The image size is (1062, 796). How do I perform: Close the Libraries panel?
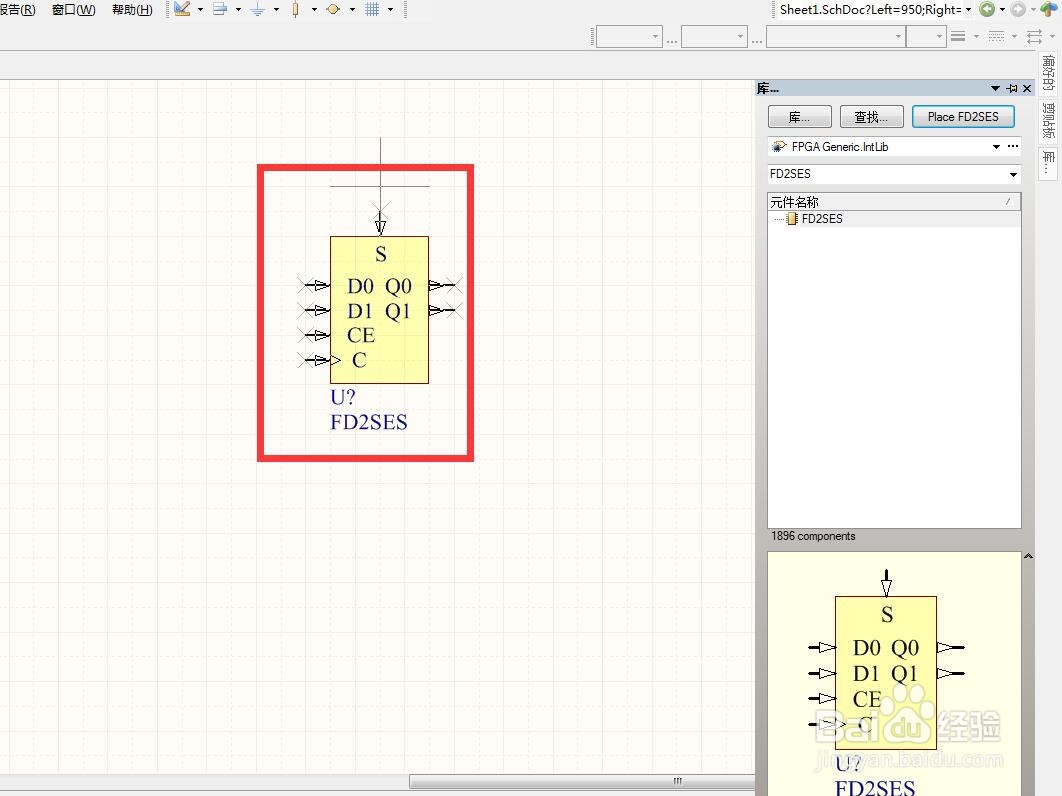(x=1027, y=88)
